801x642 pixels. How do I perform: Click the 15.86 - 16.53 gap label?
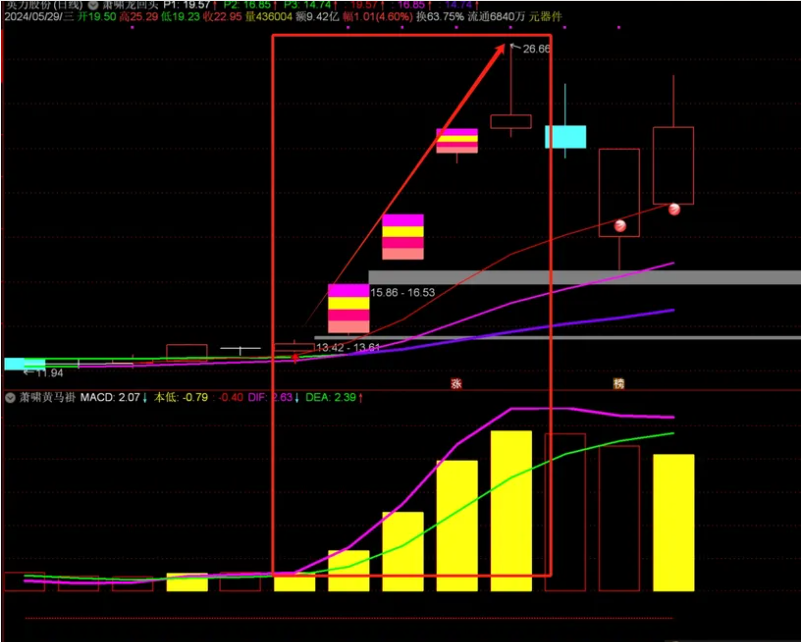coord(403,292)
